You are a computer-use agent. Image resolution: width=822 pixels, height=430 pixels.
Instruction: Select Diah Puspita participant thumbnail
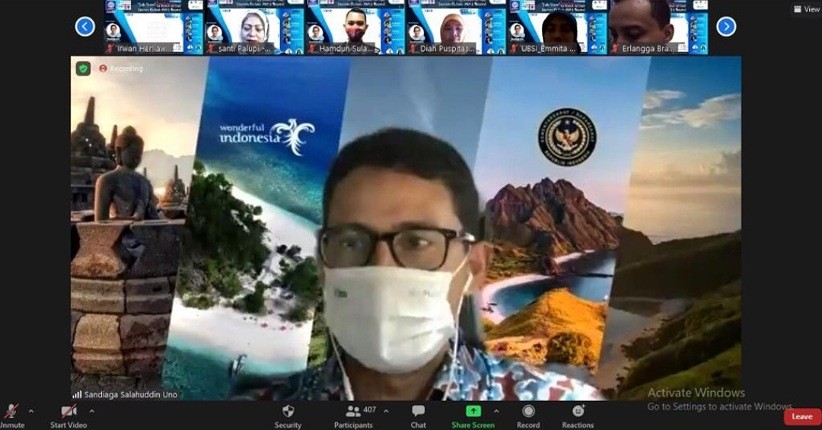[457, 27]
